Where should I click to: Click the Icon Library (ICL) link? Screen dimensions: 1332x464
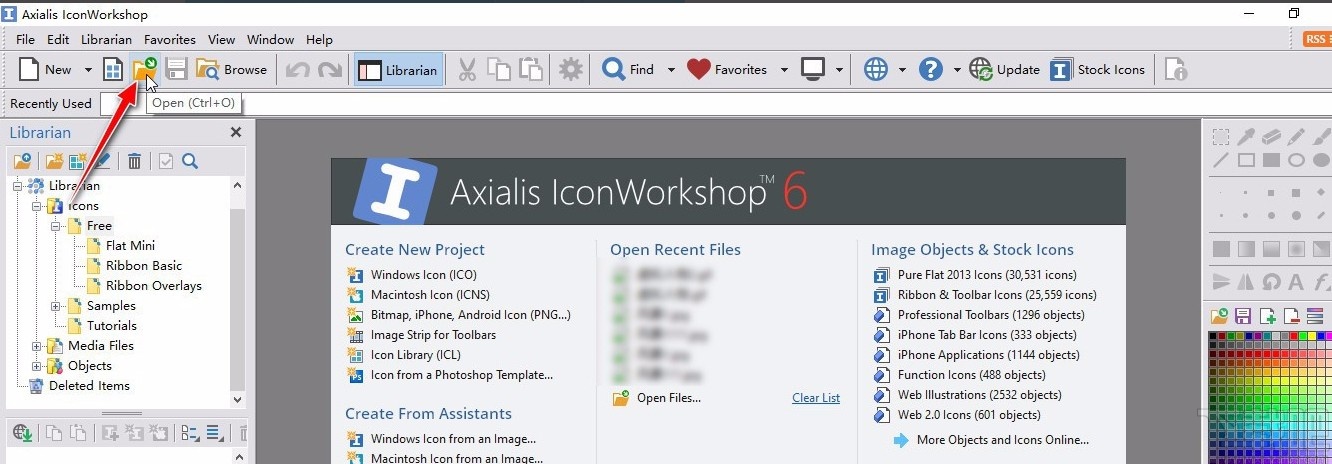coord(416,355)
